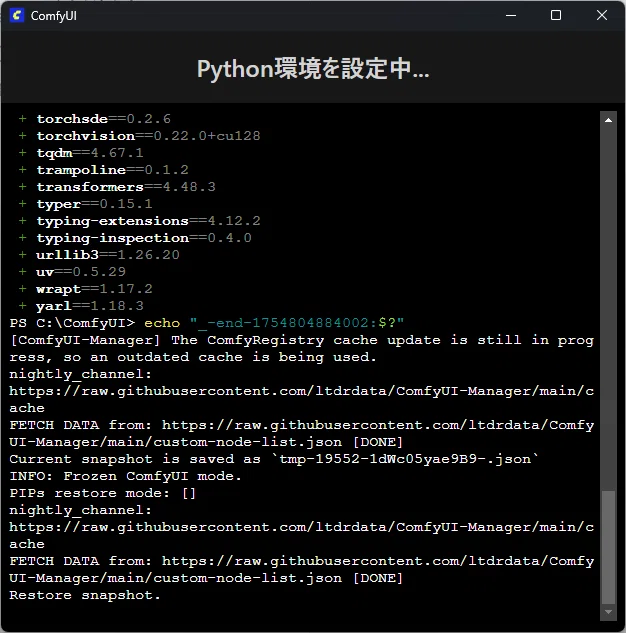Click the terminal scrollbar up arrow

point(608,120)
